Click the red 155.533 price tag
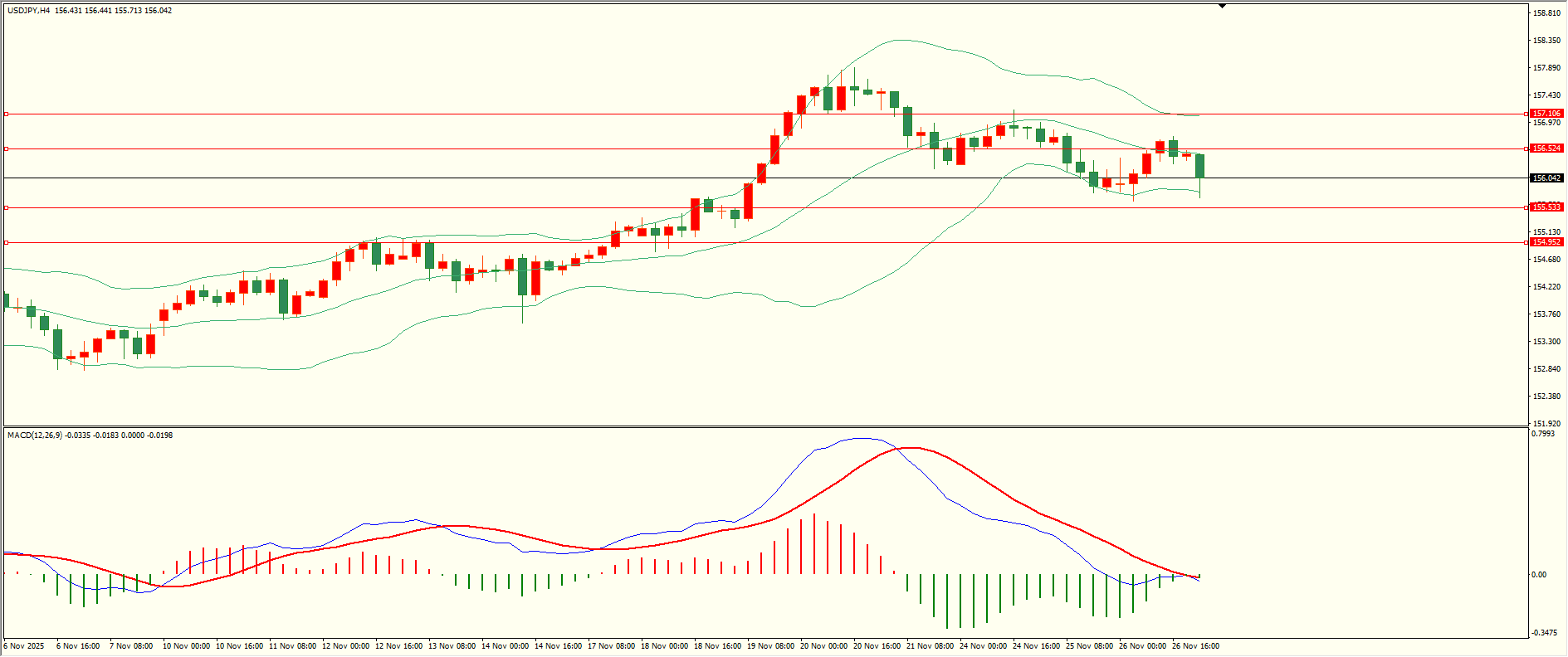 pos(1546,207)
